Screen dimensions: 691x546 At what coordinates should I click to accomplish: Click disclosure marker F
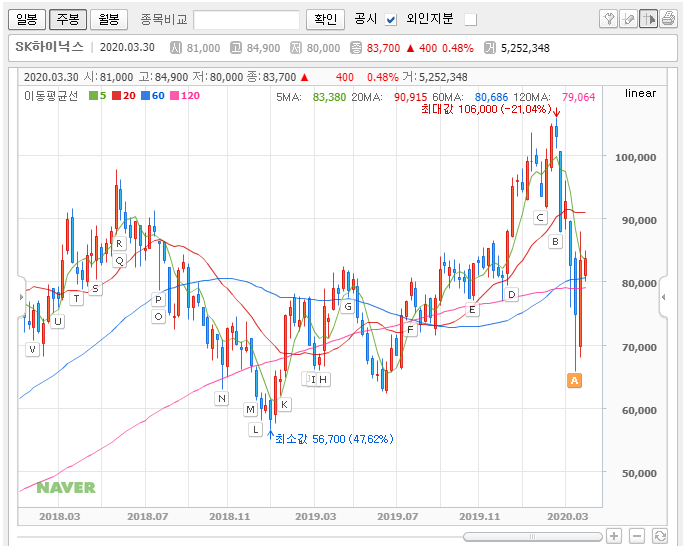(410, 330)
